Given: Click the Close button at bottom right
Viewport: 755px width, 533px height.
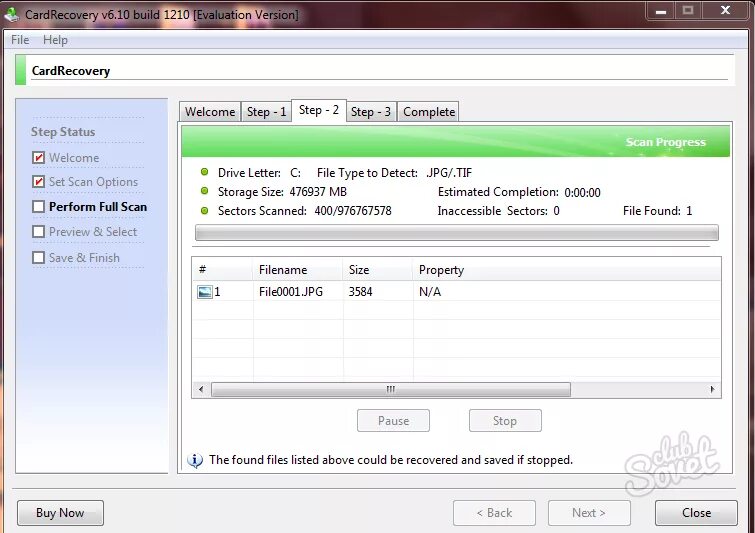Looking at the screenshot, I should [696, 513].
